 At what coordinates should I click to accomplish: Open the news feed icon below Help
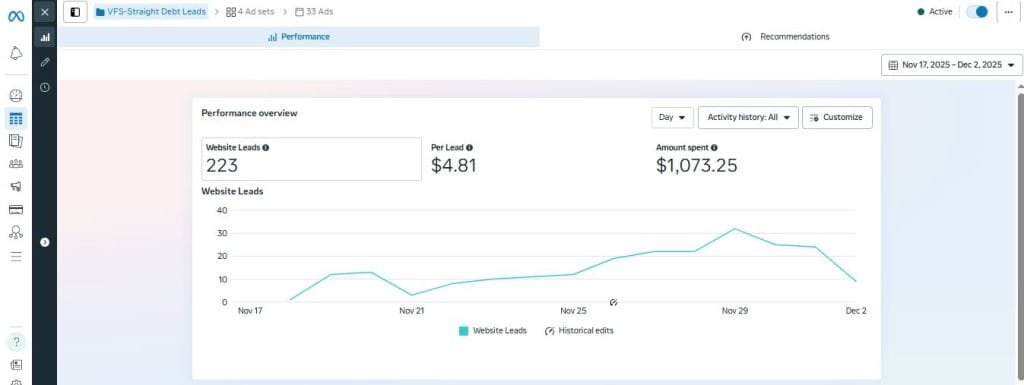(x=16, y=365)
